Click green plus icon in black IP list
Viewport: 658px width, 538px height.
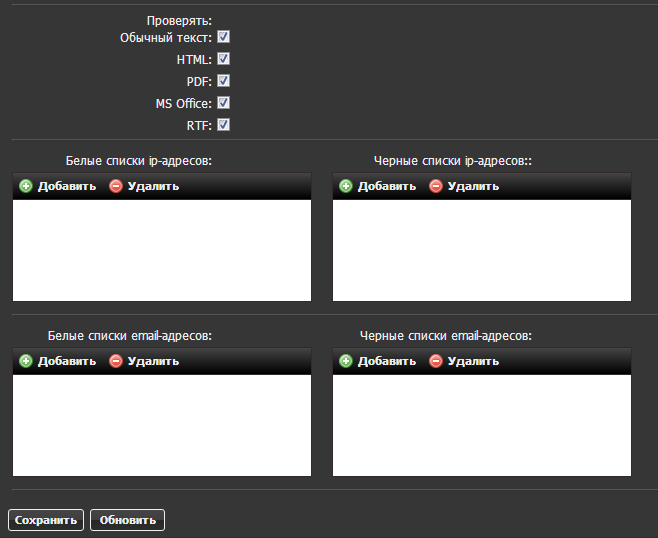click(x=346, y=186)
